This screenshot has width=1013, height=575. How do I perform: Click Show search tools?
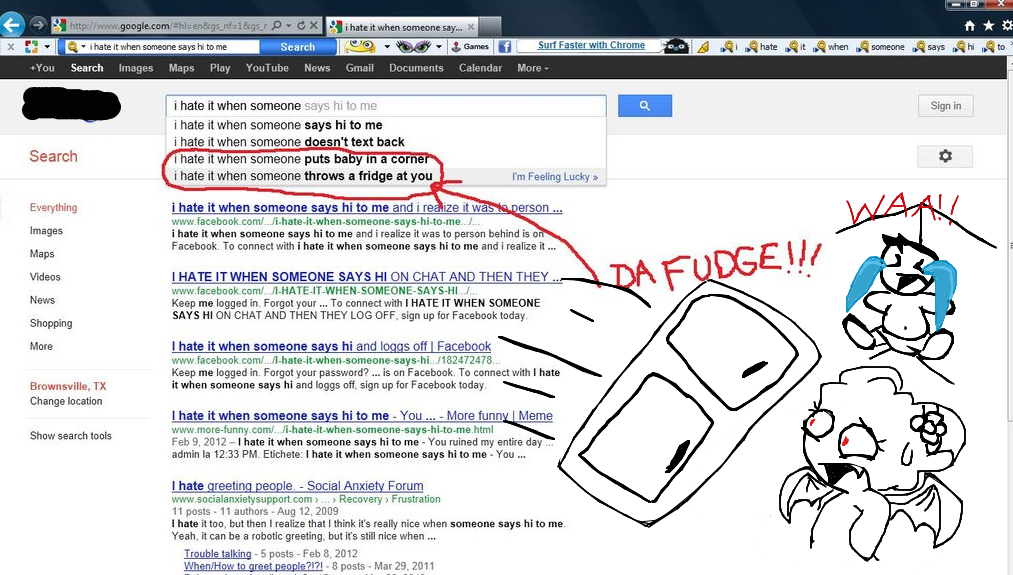point(70,436)
